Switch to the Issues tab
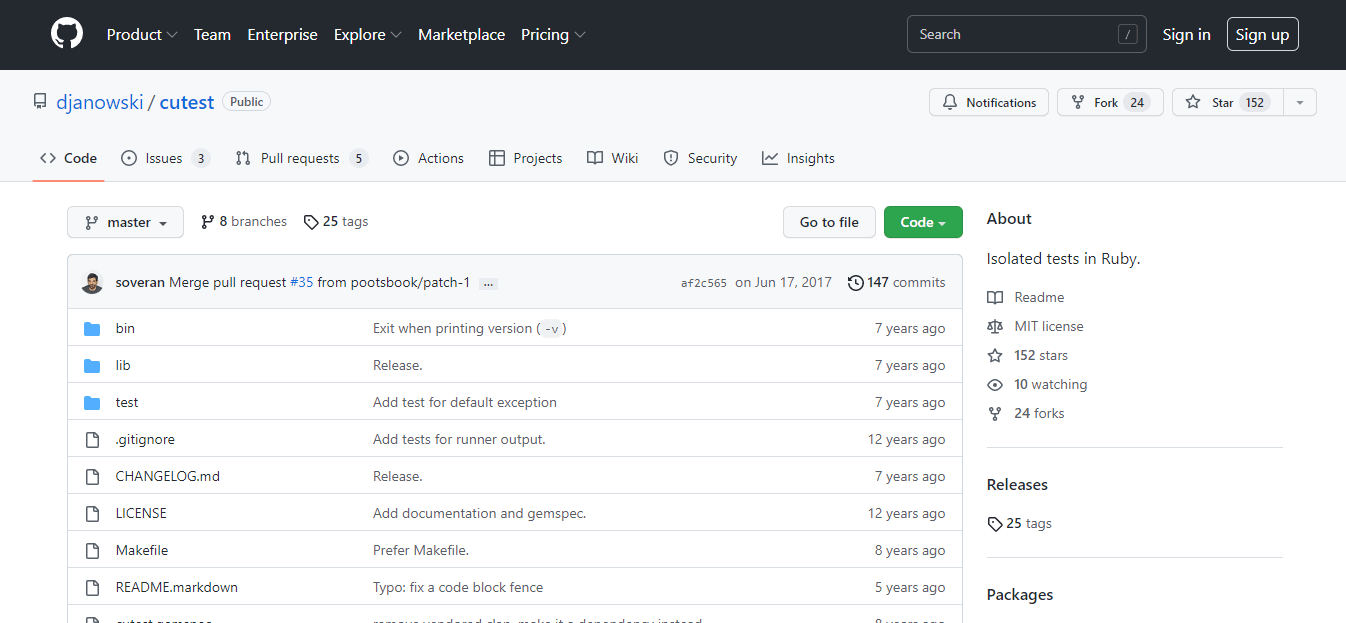 [164, 159]
